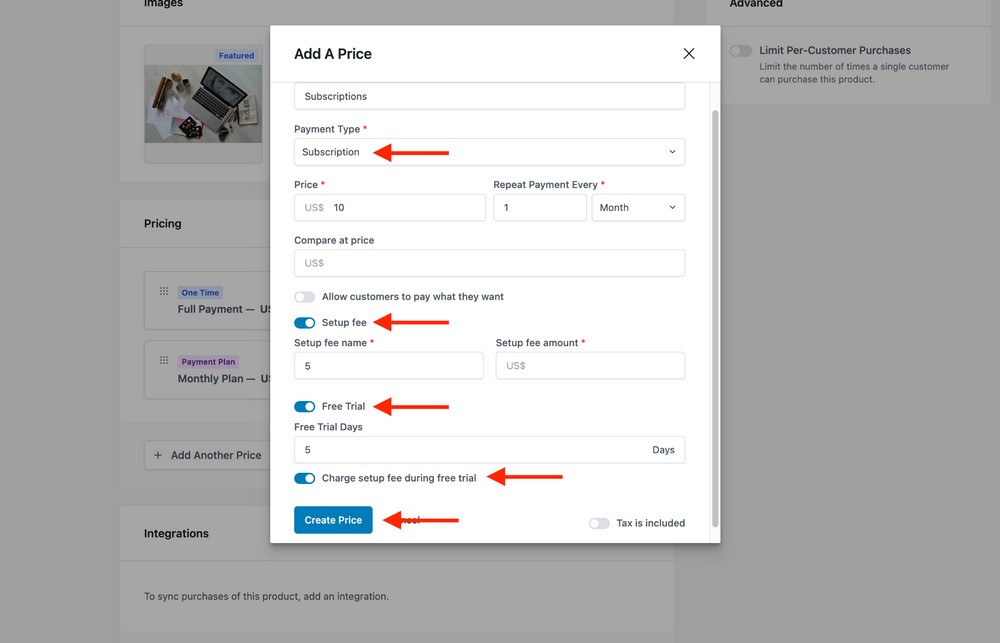Turn off Charge setup fee during free trial
The image size is (1000, 643).
[x=304, y=478]
